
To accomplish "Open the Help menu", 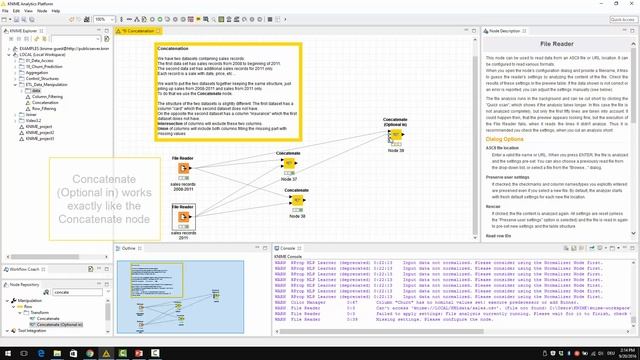I will pyautogui.click(x=56, y=11).
